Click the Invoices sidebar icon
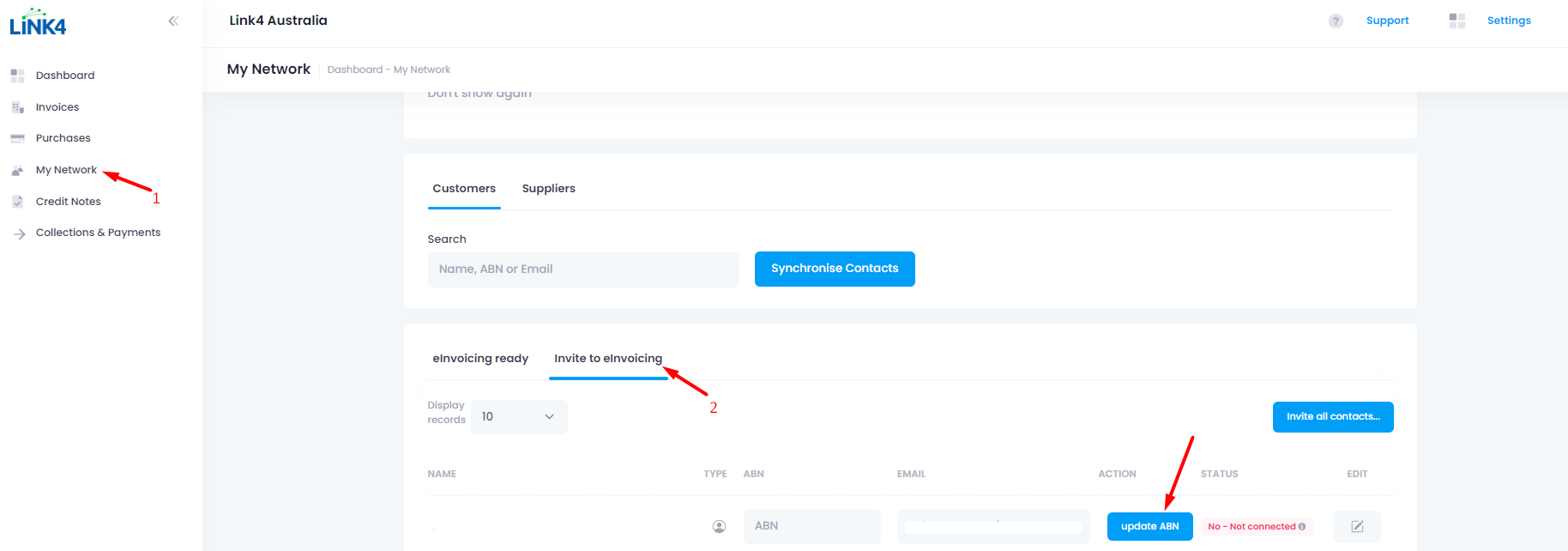The image size is (1568, 551). pos(17,107)
